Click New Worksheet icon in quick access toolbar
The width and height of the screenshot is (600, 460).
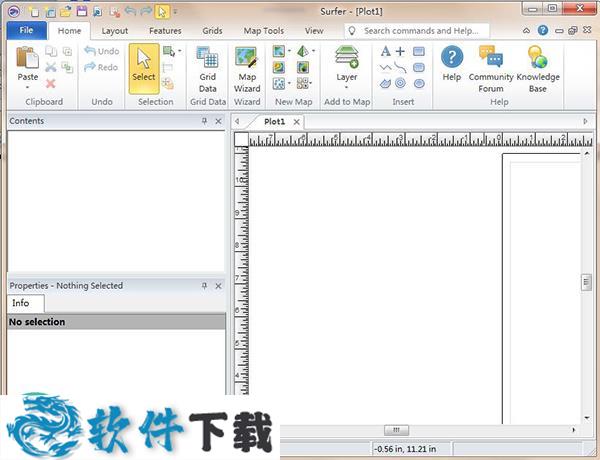tap(50, 11)
